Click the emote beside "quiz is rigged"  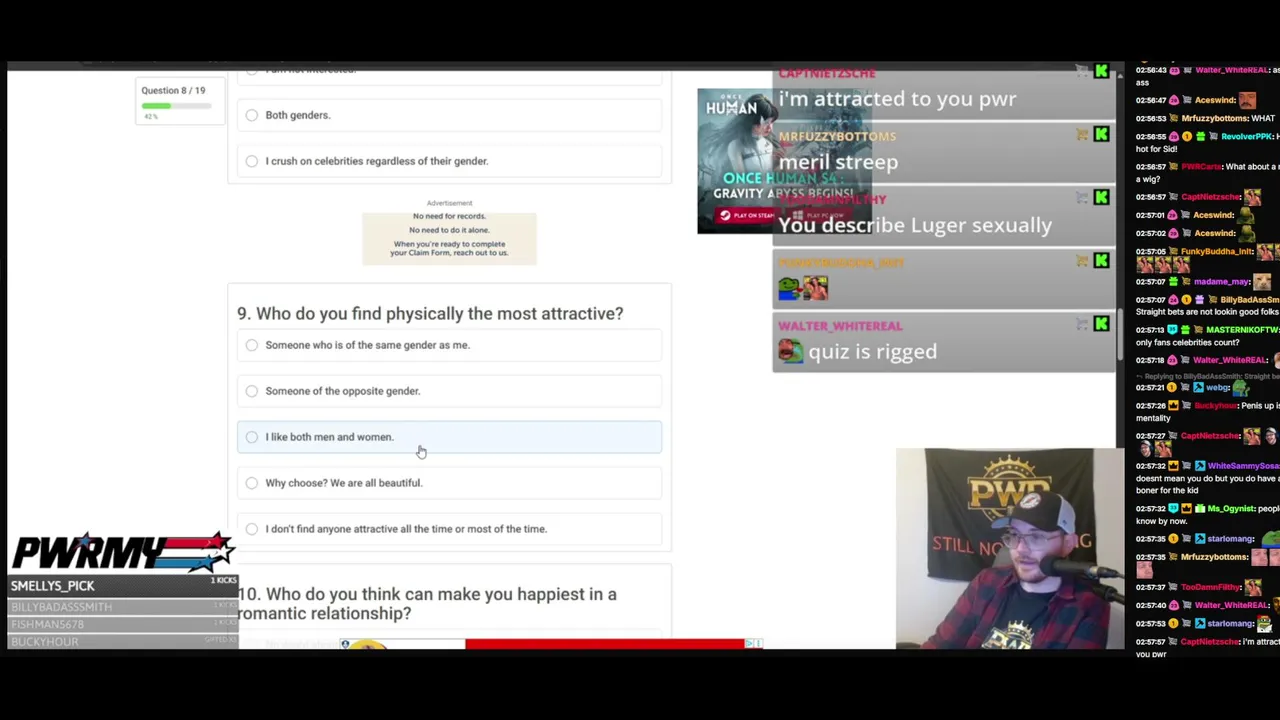(x=790, y=351)
